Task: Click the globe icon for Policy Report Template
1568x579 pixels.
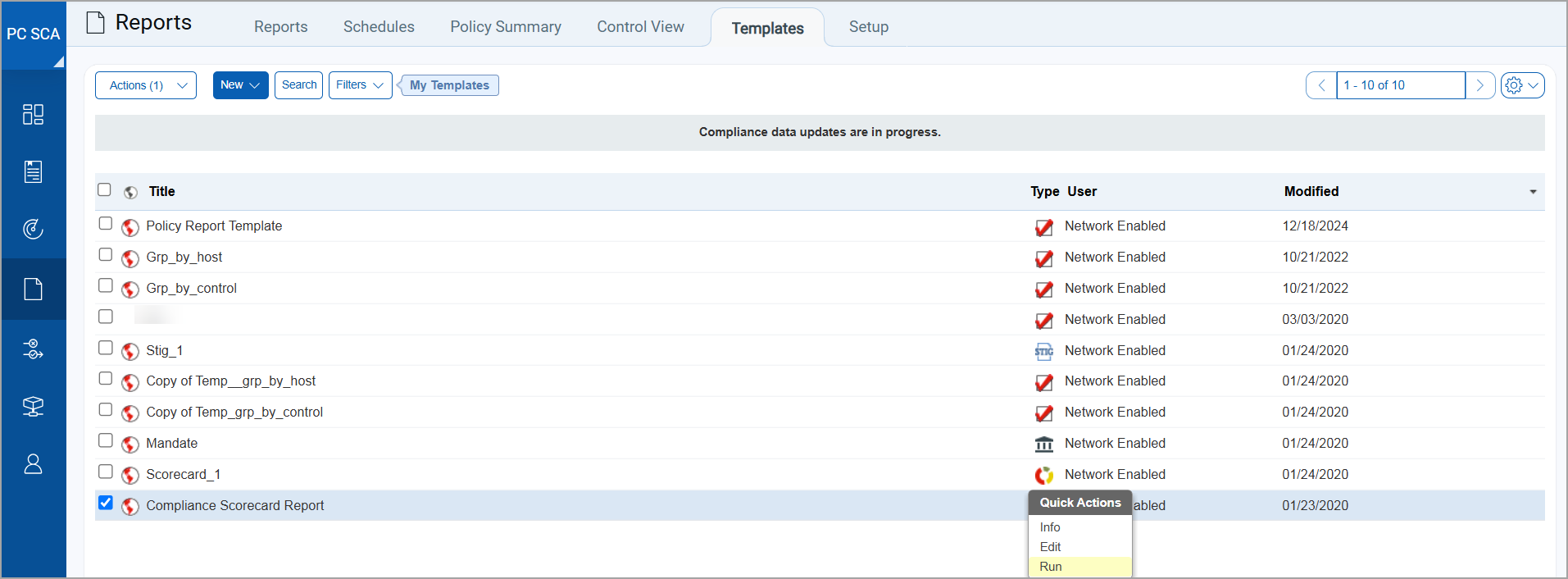Action: (130, 227)
